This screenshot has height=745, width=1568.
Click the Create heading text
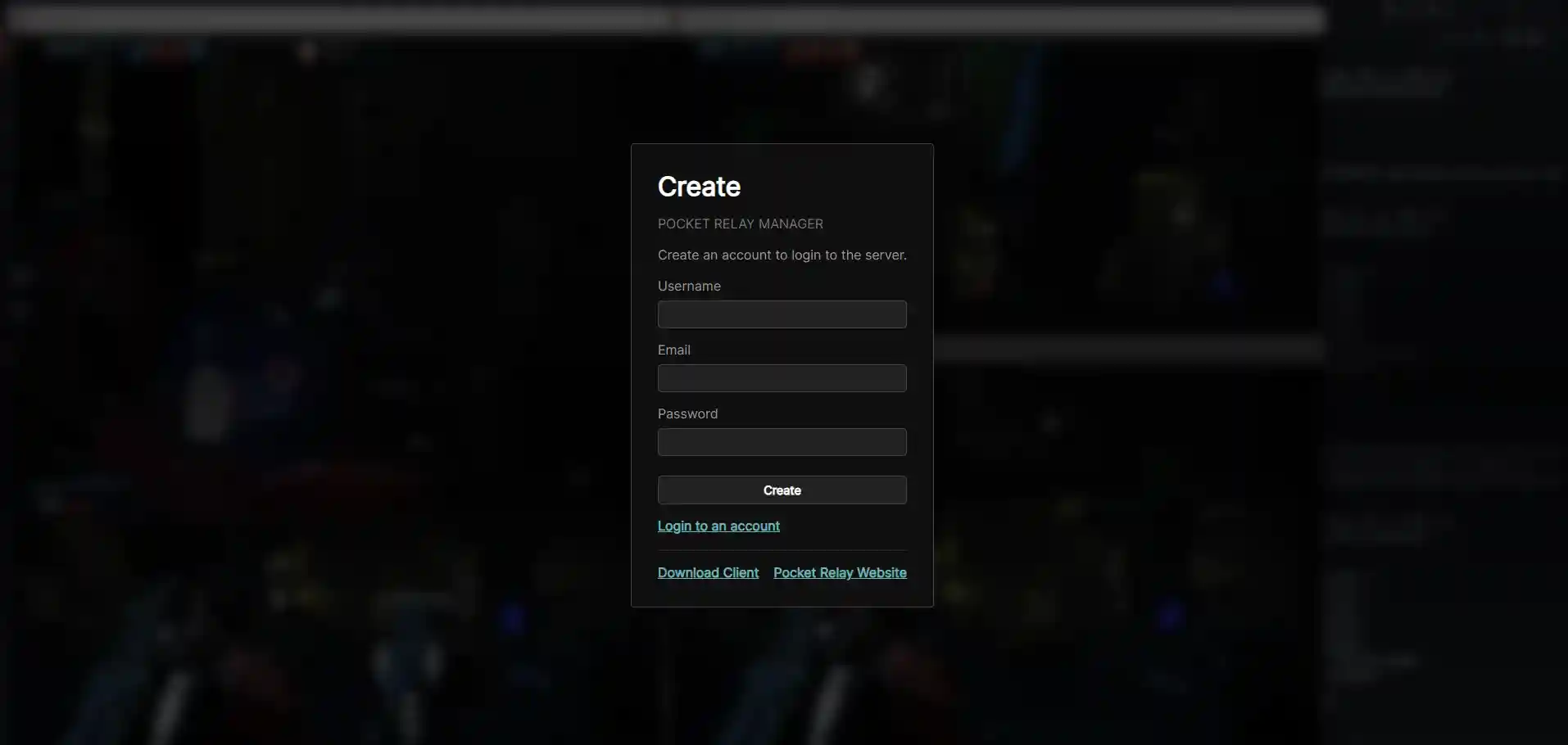698,187
